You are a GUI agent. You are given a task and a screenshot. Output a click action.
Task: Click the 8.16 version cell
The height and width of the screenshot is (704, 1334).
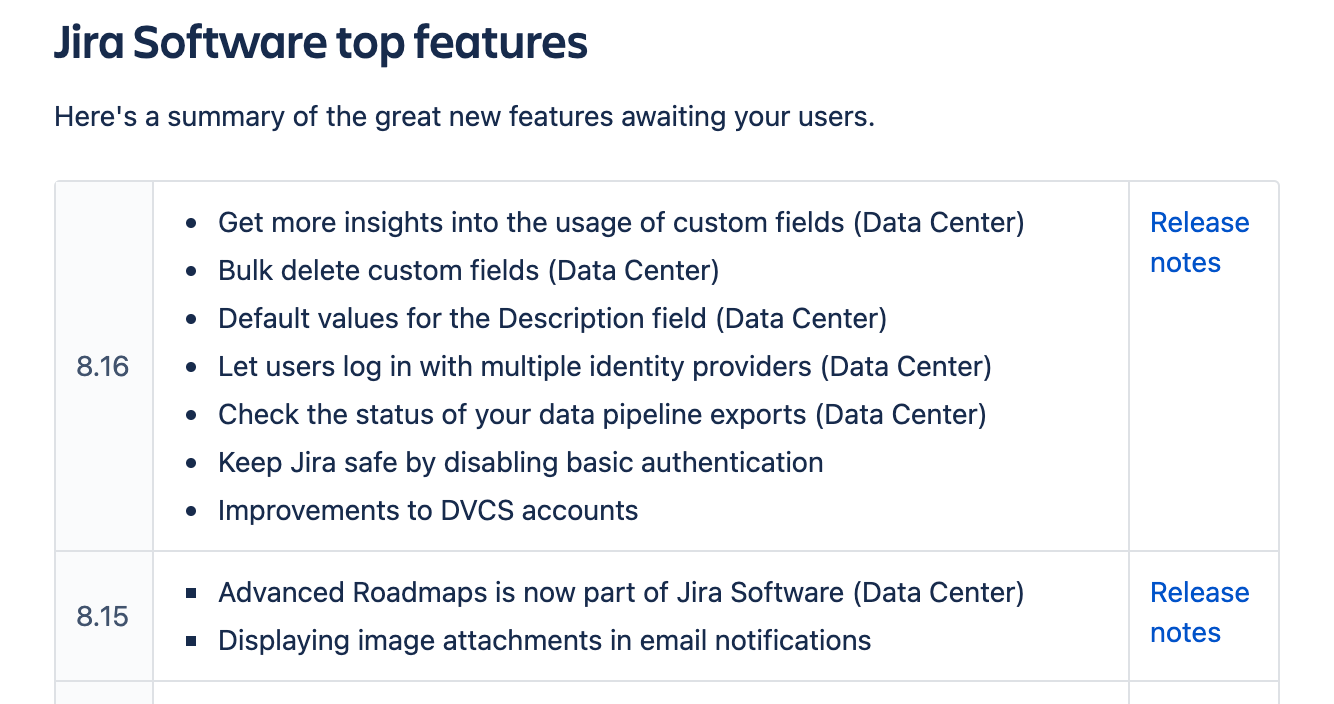[x=103, y=366]
